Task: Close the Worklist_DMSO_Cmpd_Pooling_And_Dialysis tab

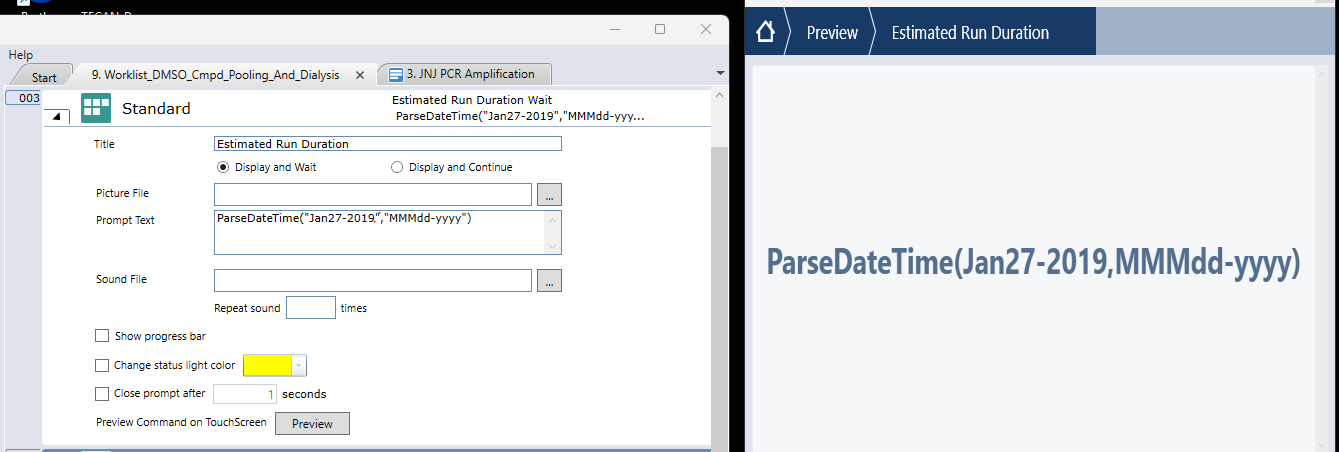Action: (360, 75)
